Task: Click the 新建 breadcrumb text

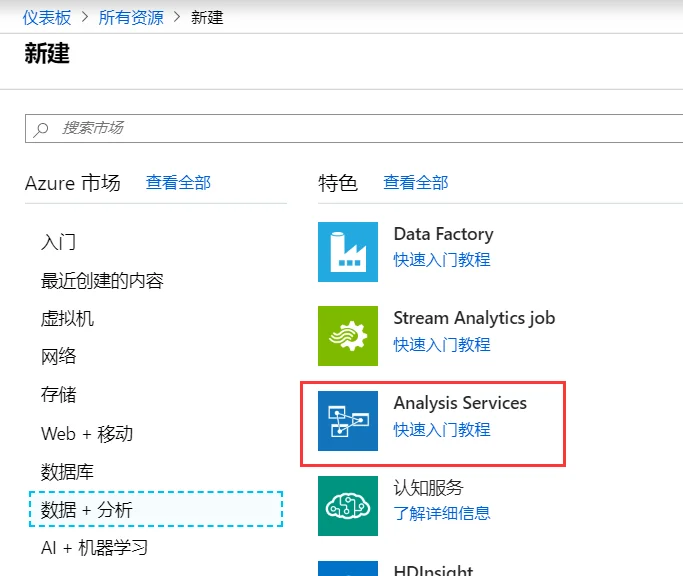Action: (207, 18)
